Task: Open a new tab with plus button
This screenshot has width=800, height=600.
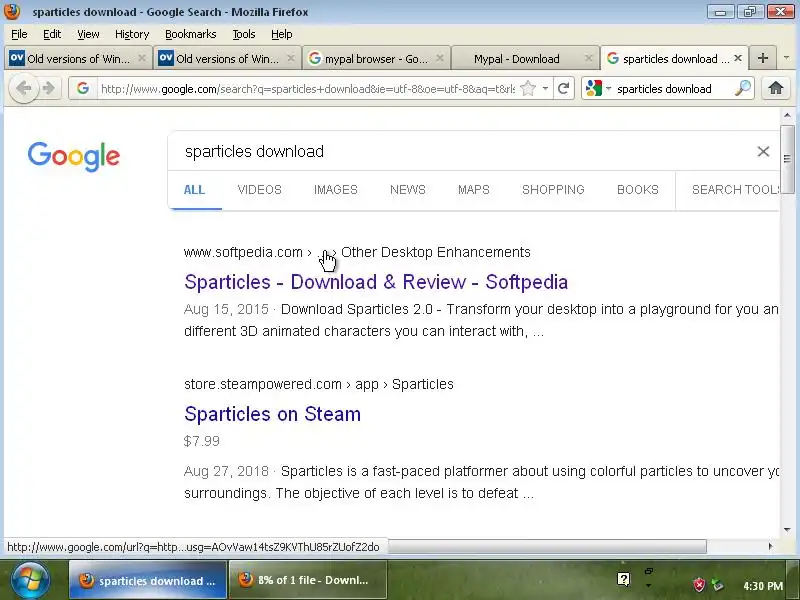Action: [x=763, y=58]
